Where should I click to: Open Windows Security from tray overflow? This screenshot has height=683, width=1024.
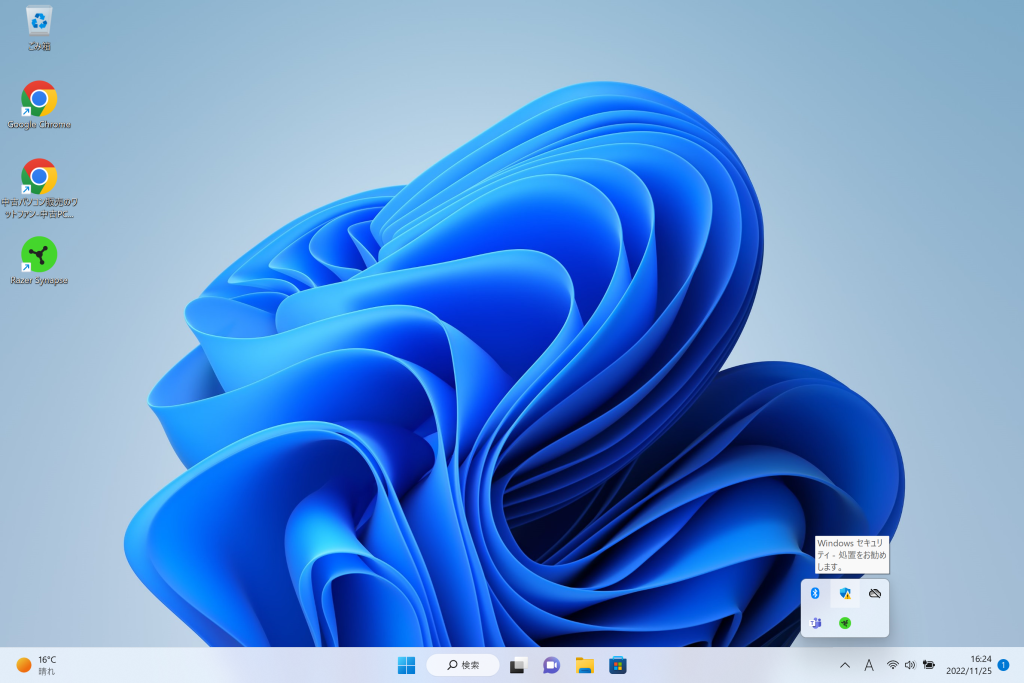(x=845, y=593)
